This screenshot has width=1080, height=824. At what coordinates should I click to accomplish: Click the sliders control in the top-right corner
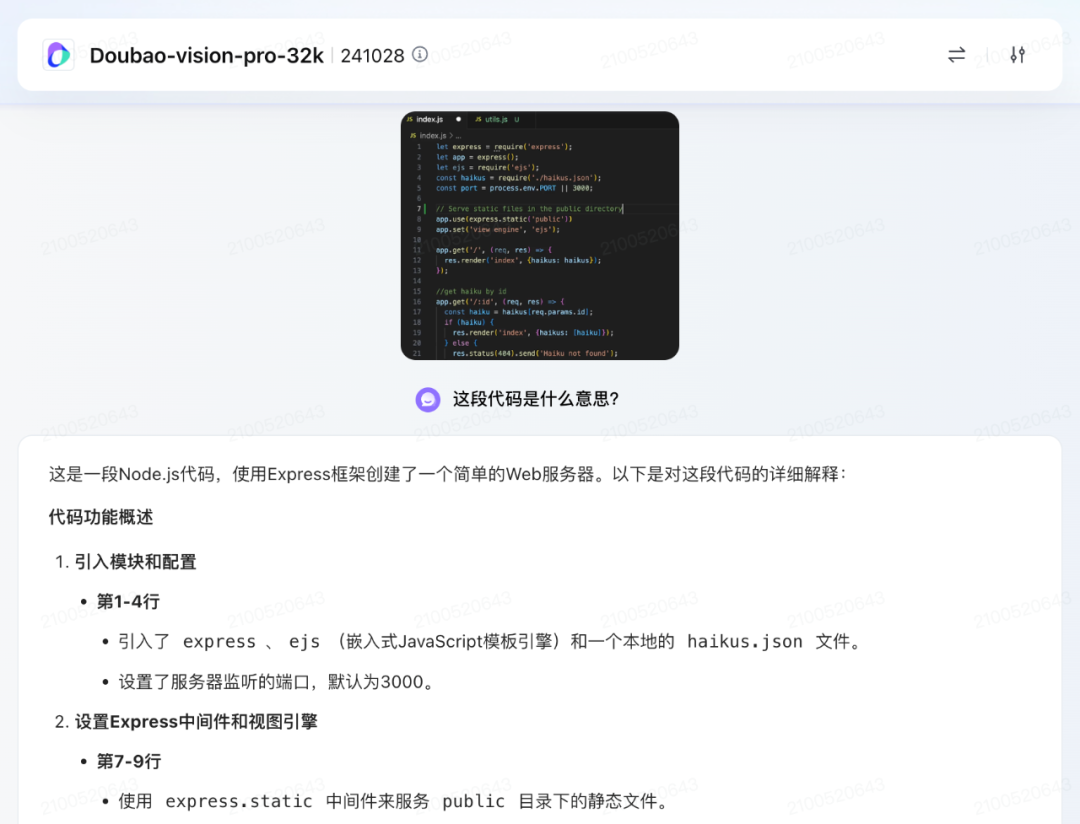point(1017,55)
